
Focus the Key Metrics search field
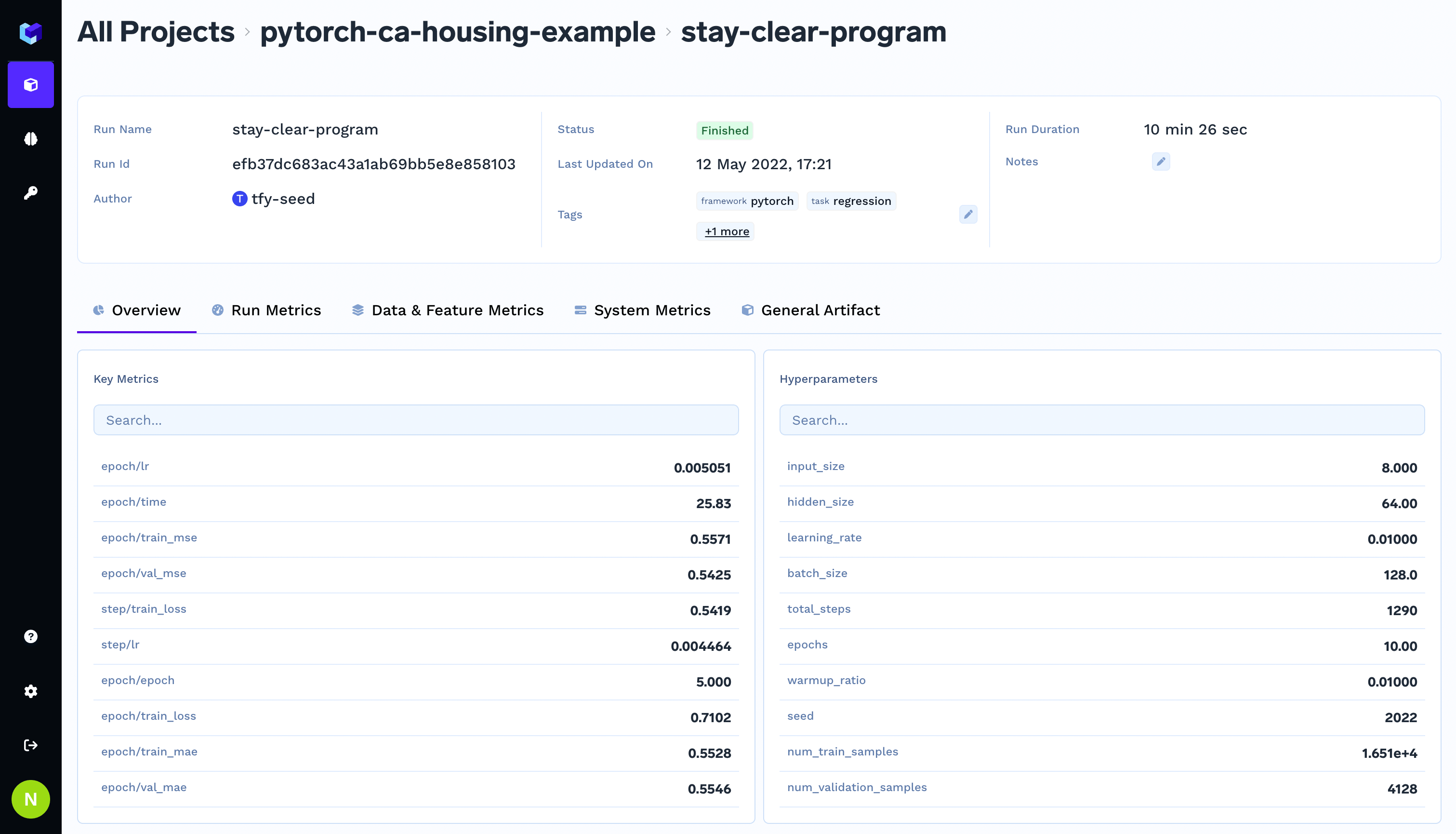click(416, 420)
